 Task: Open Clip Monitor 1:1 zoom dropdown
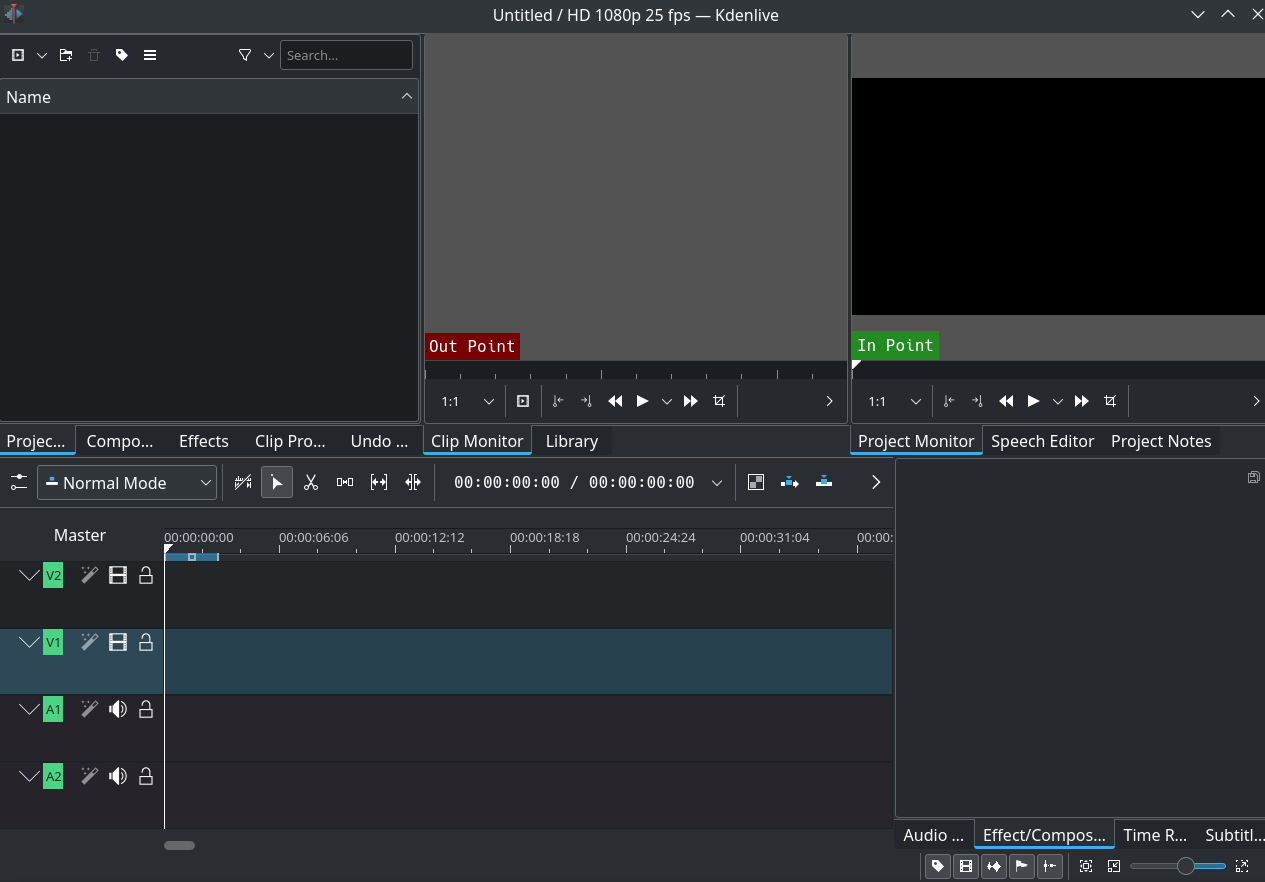point(468,401)
